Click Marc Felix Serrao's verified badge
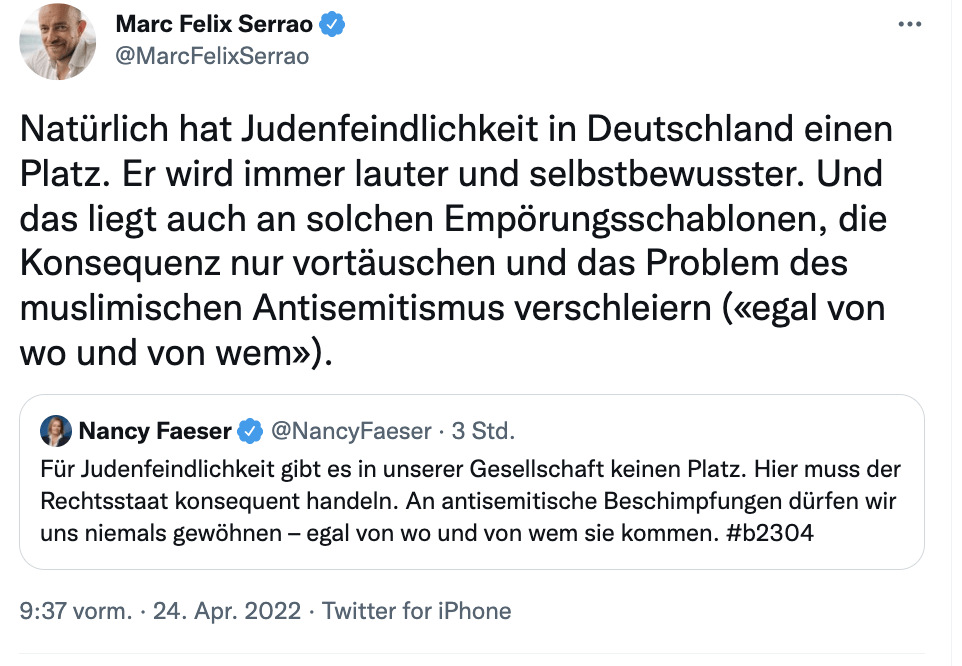This screenshot has width=962, height=666. pyautogui.click(x=332, y=24)
